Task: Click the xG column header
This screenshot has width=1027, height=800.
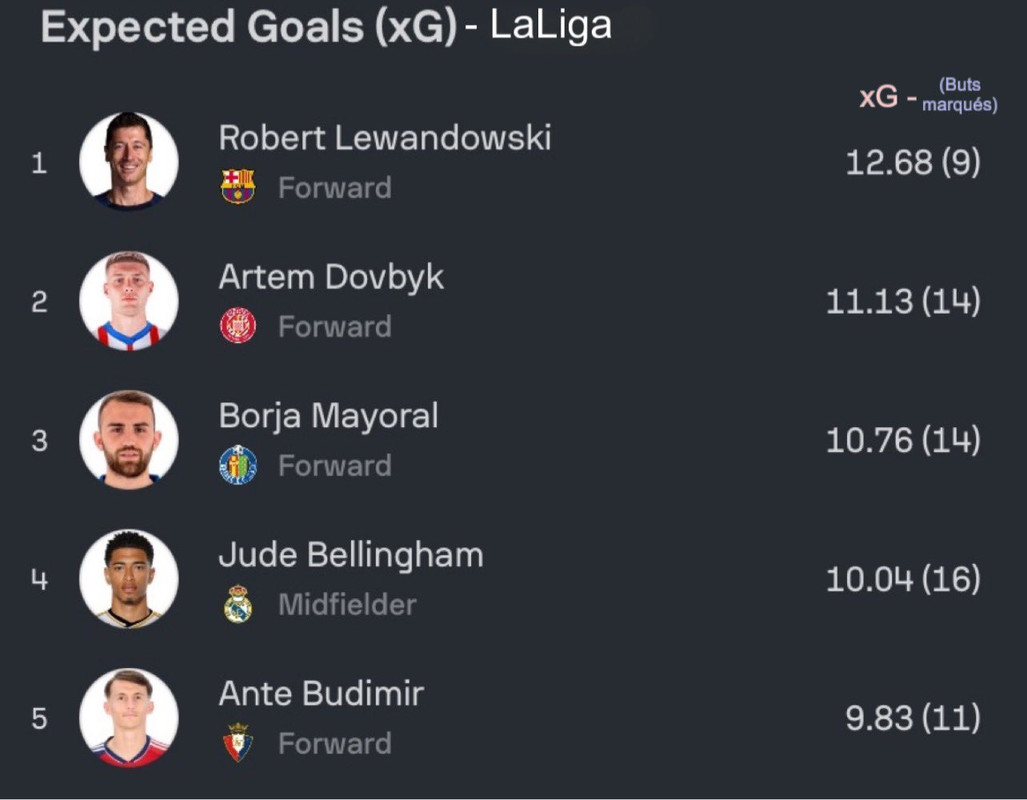Action: pos(878,97)
